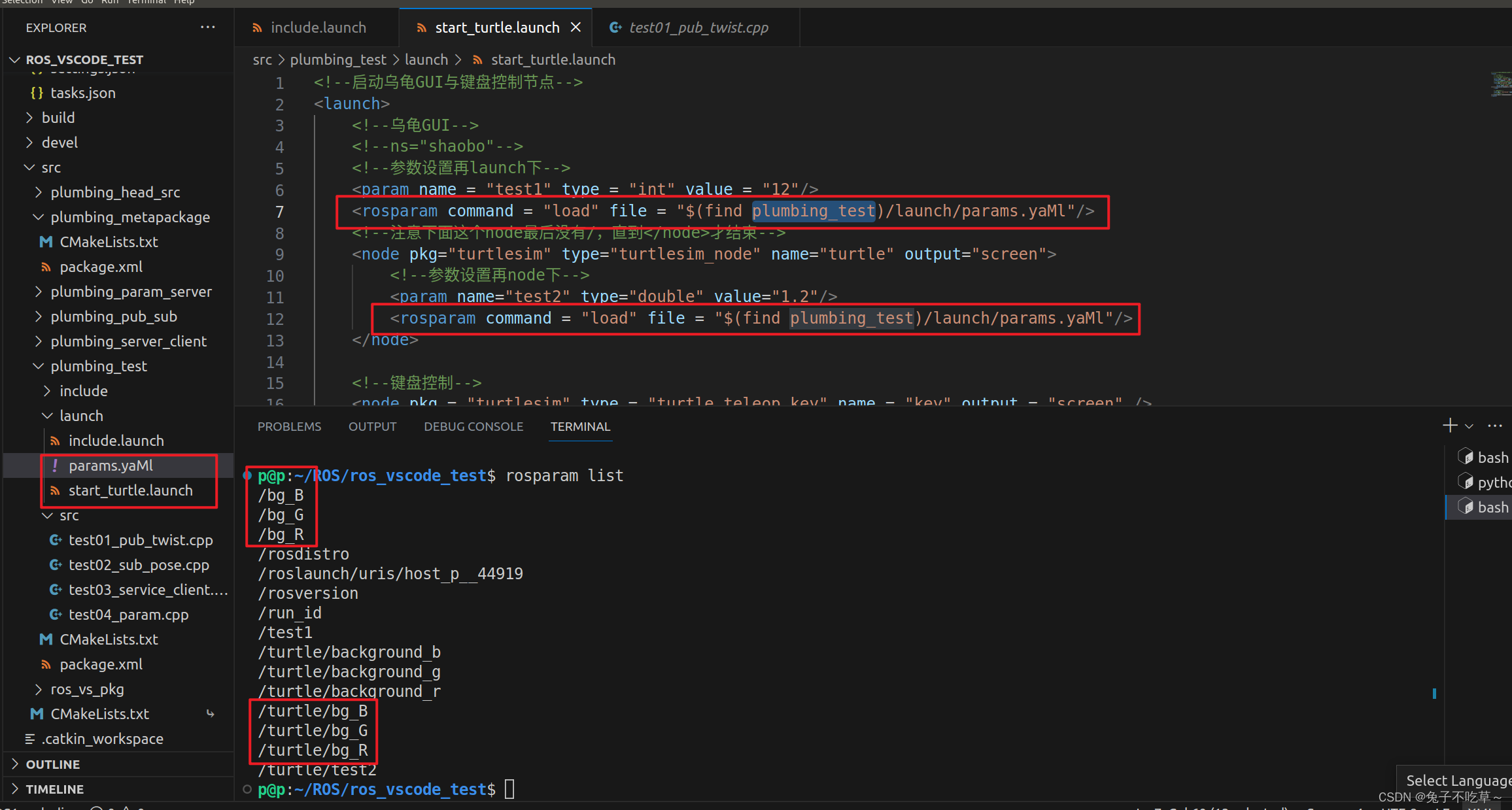Click the editor minimap in top right
This screenshot has height=810, width=1512.
coord(1500,84)
